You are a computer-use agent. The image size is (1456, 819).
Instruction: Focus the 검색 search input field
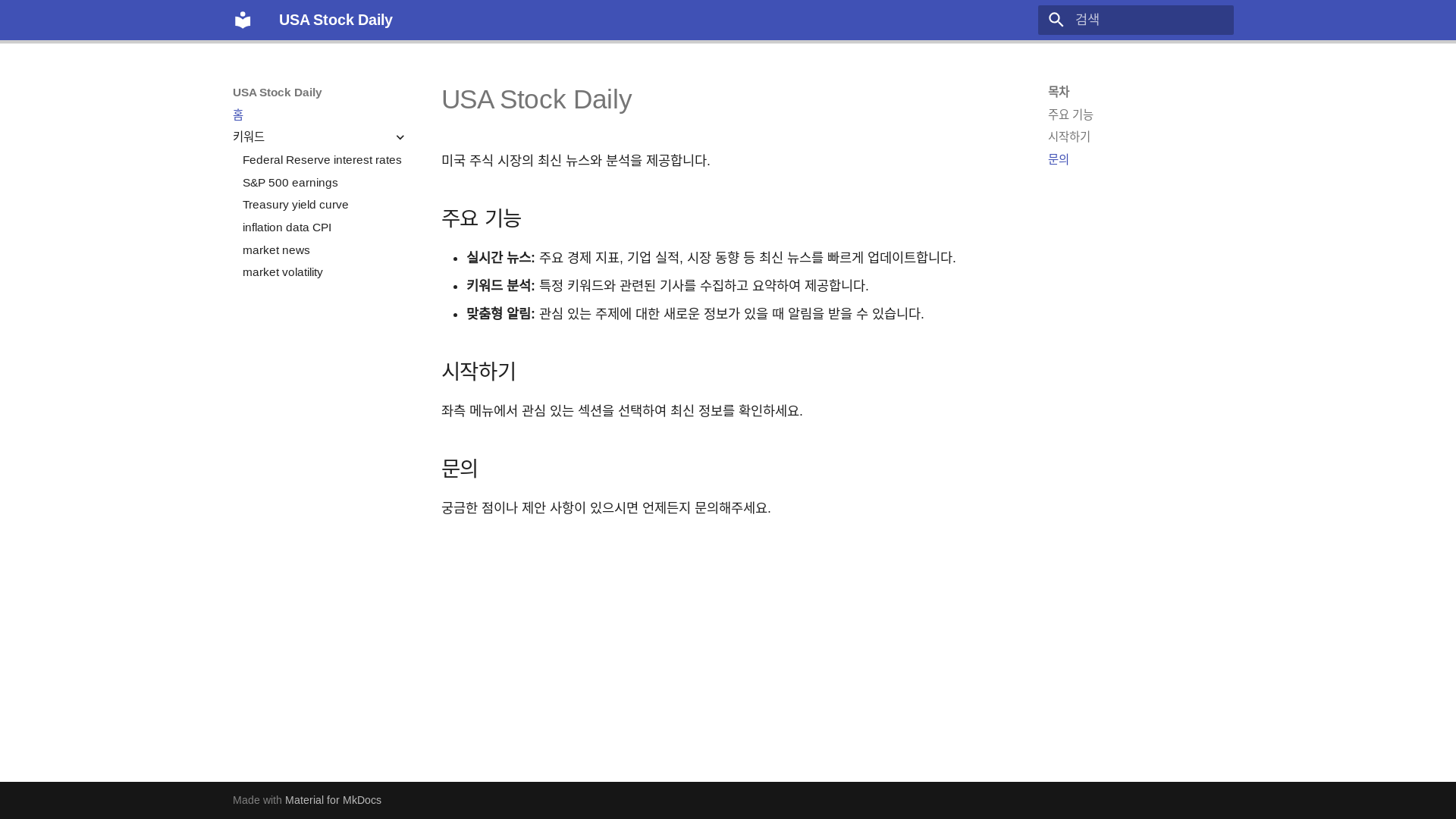(1136, 20)
